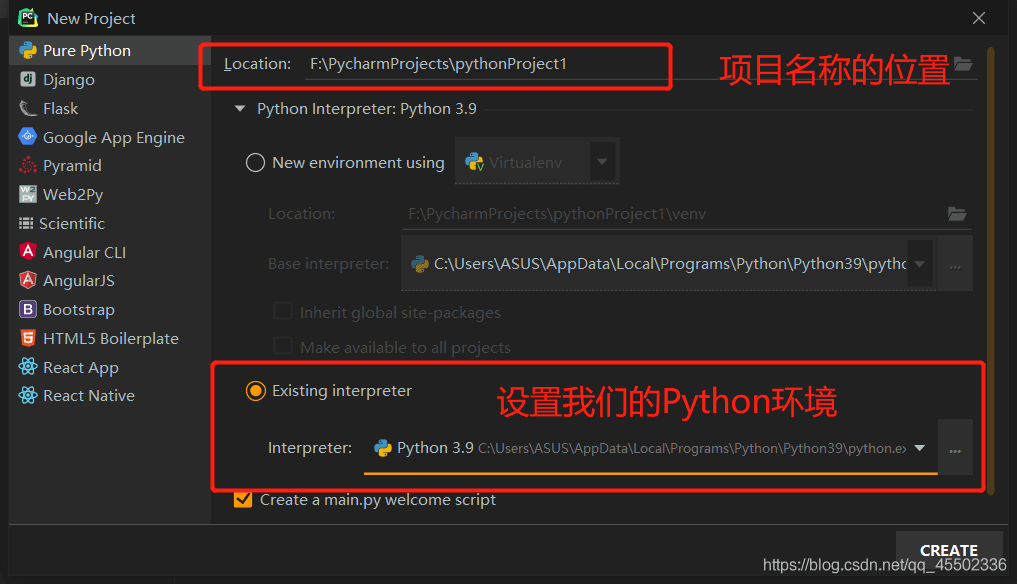Choose Web2Py project type

tap(110, 194)
